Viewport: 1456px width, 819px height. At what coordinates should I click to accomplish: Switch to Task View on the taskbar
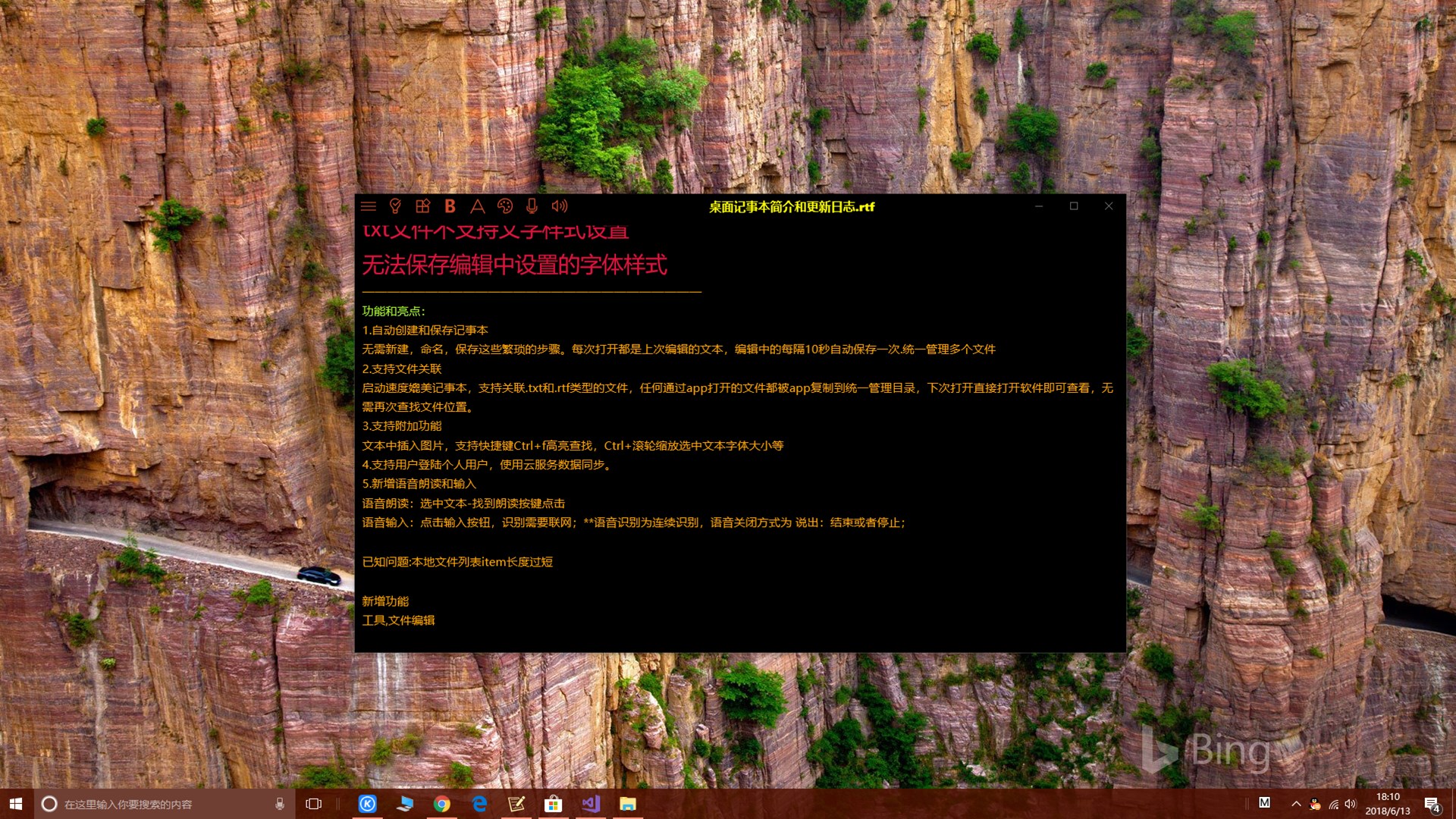tap(314, 804)
